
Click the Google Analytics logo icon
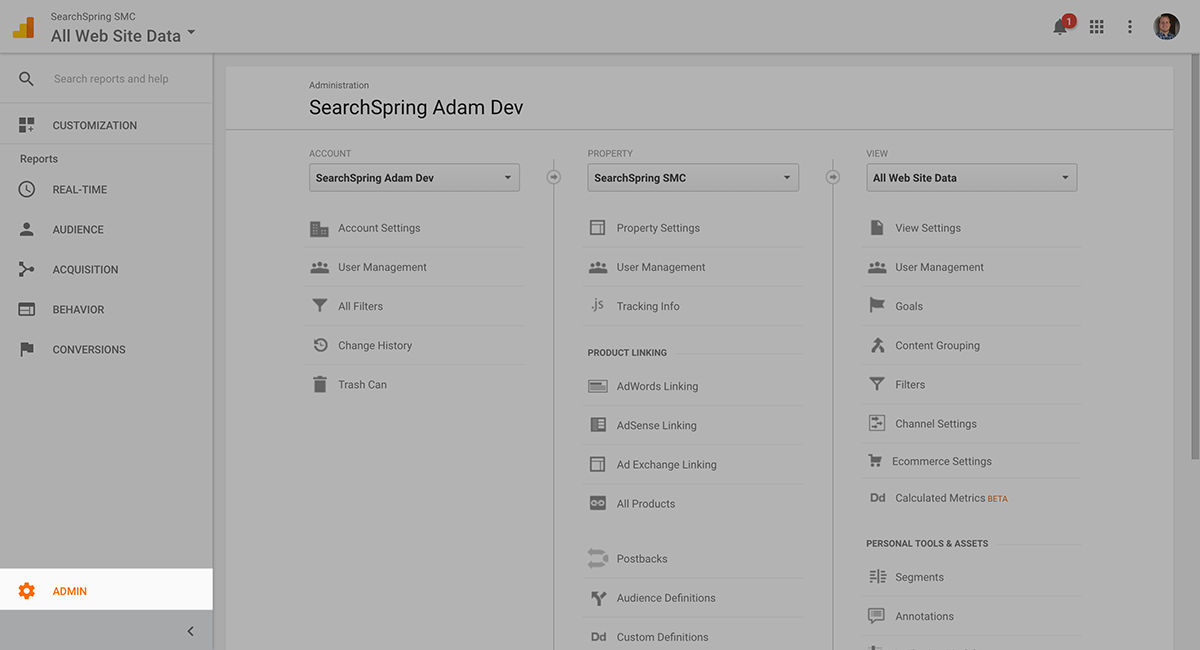click(24, 27)
